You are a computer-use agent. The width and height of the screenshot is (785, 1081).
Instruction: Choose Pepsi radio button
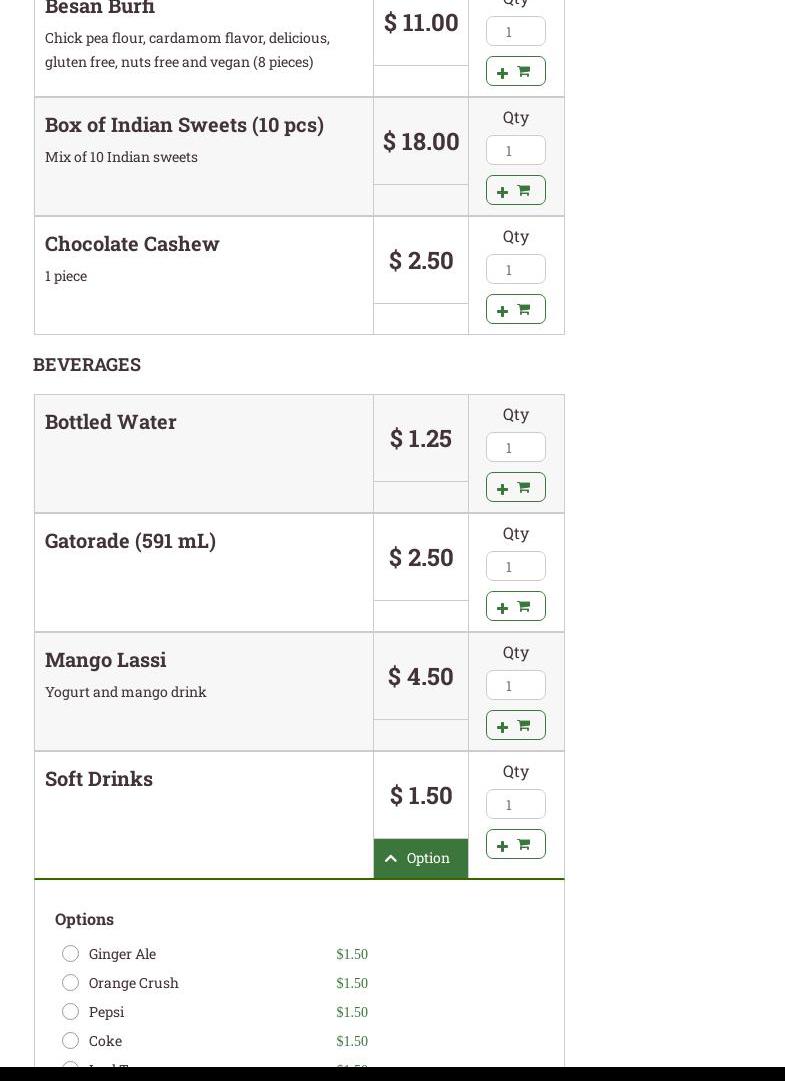click(70, 1012)
